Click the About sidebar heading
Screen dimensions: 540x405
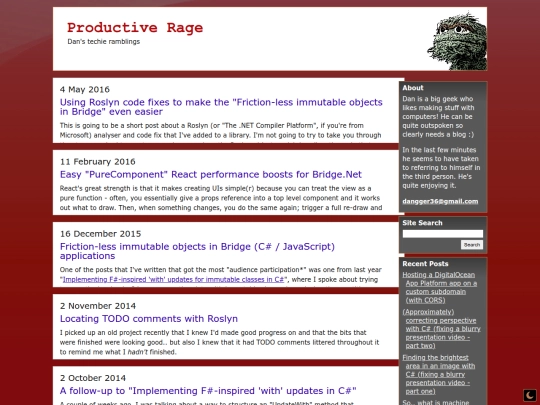click(413, 88)
